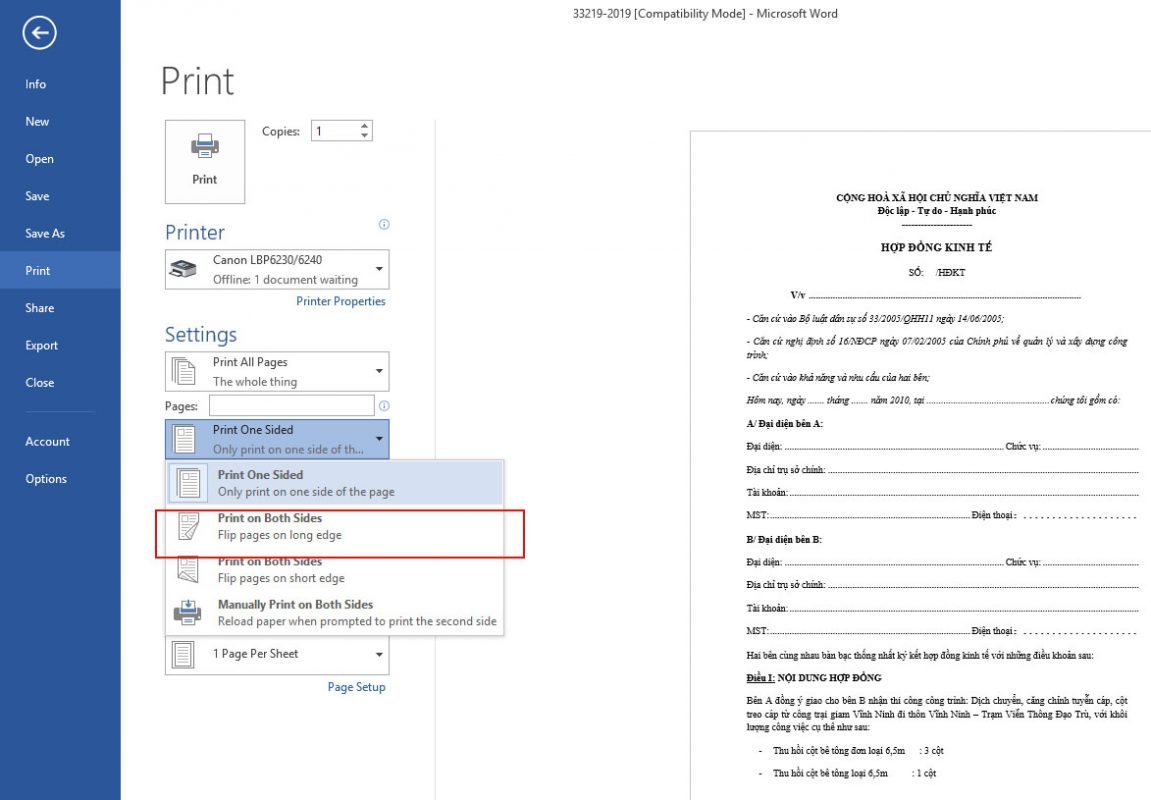Click the printer info icon beside Printer heading
This screenshot has height=800, width=1151.
pos(384,225)
